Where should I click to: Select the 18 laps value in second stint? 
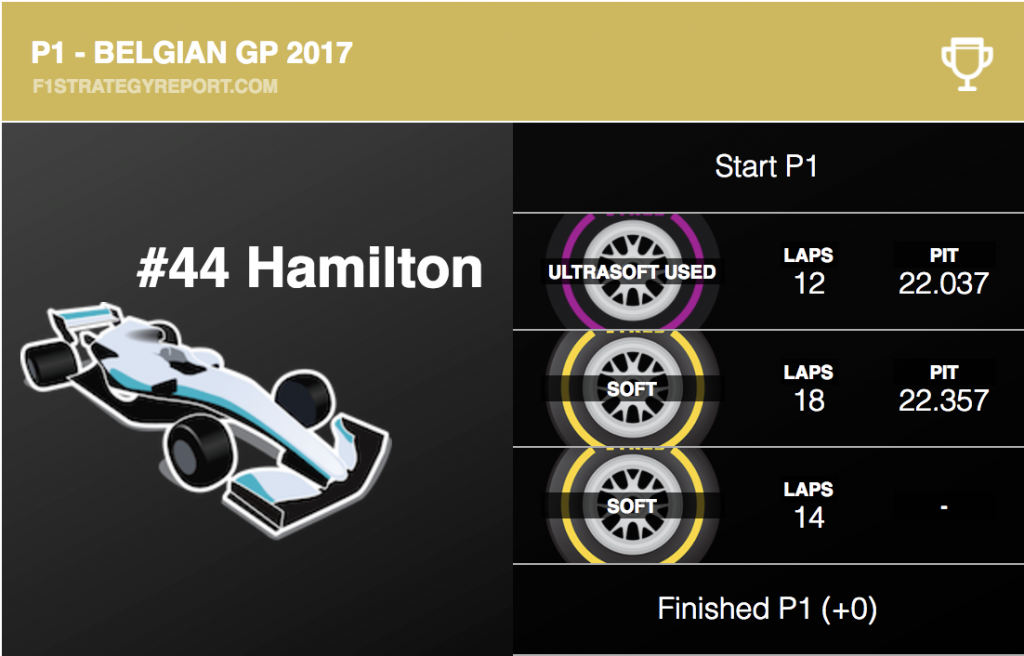point(809,401)
